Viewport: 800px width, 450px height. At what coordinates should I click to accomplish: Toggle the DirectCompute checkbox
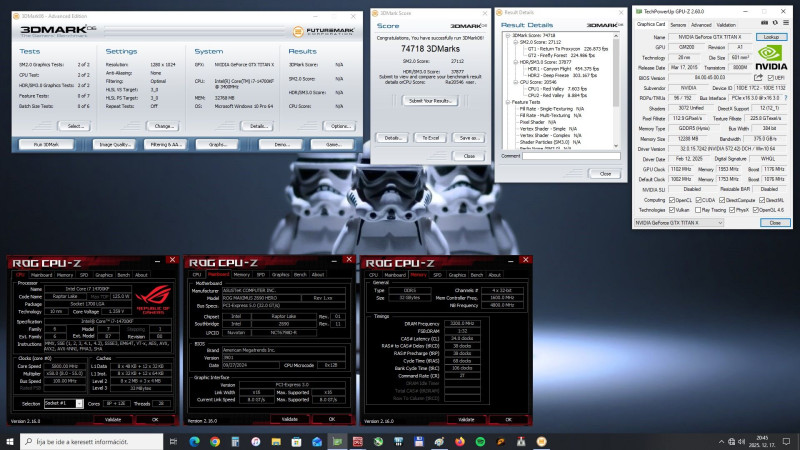pos(722,200)
